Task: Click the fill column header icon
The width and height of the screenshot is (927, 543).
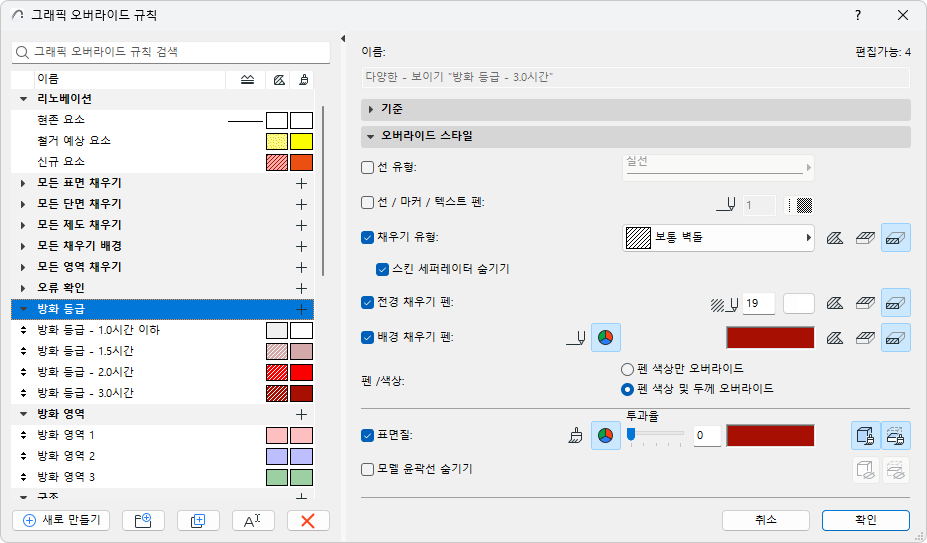Action: coord(278,79)
